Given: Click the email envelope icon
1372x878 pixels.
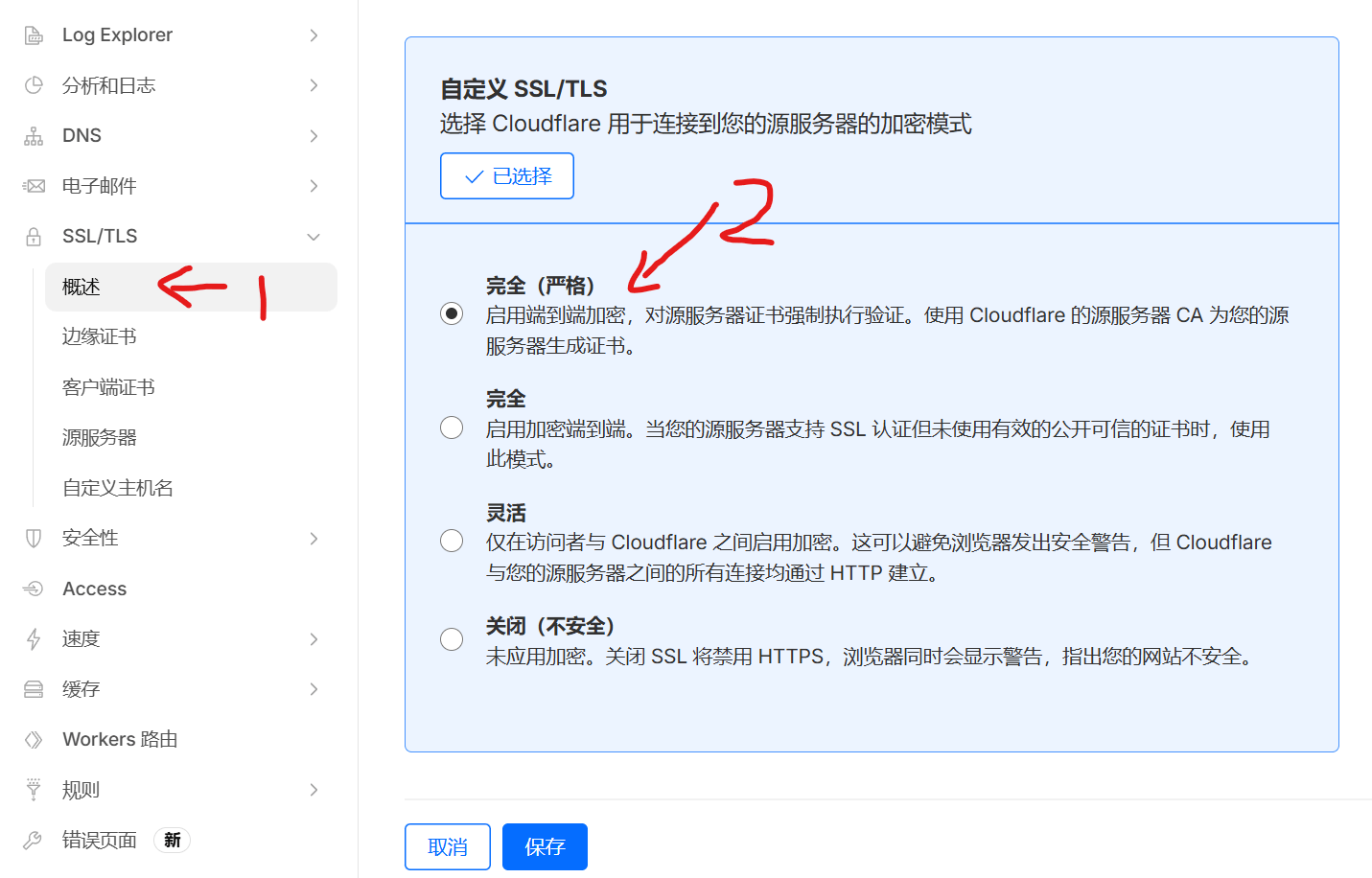Looking at the screenshot, I should coord(34,186).
